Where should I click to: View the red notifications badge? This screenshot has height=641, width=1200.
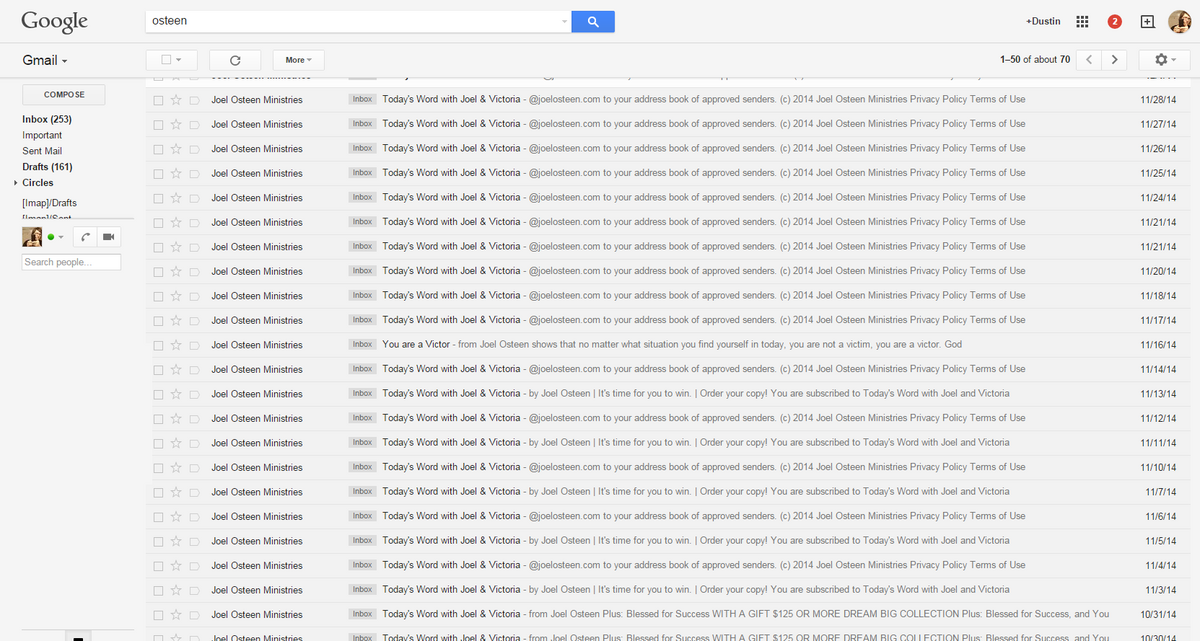click(x=1114, y=21)
